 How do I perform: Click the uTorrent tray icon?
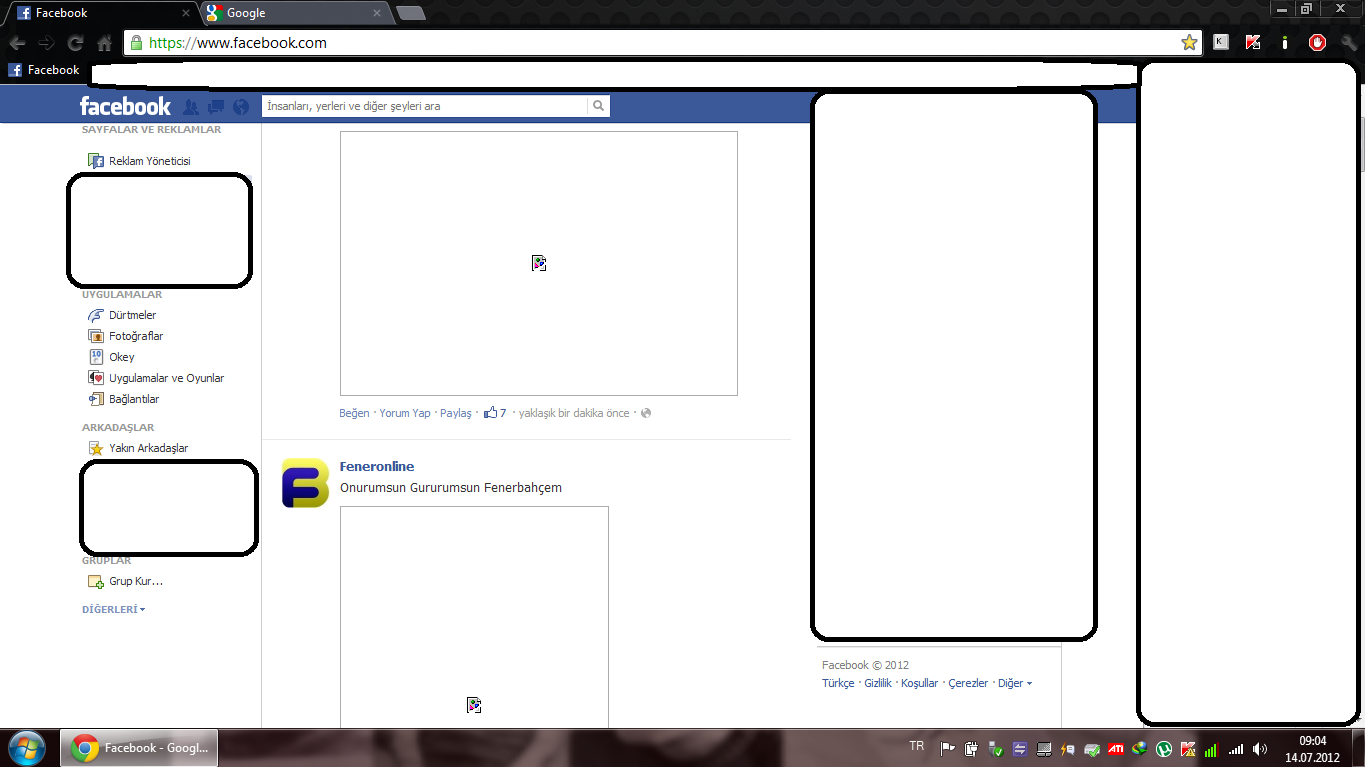point(1164,748)
